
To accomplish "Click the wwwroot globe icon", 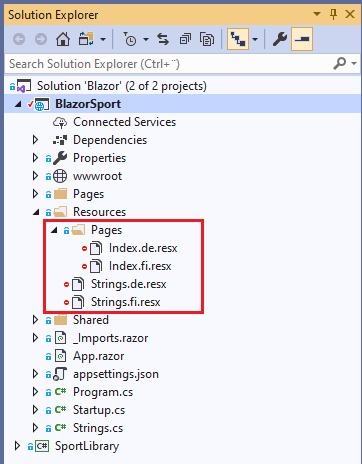I will pyautogui.click(x=60, y=176).
